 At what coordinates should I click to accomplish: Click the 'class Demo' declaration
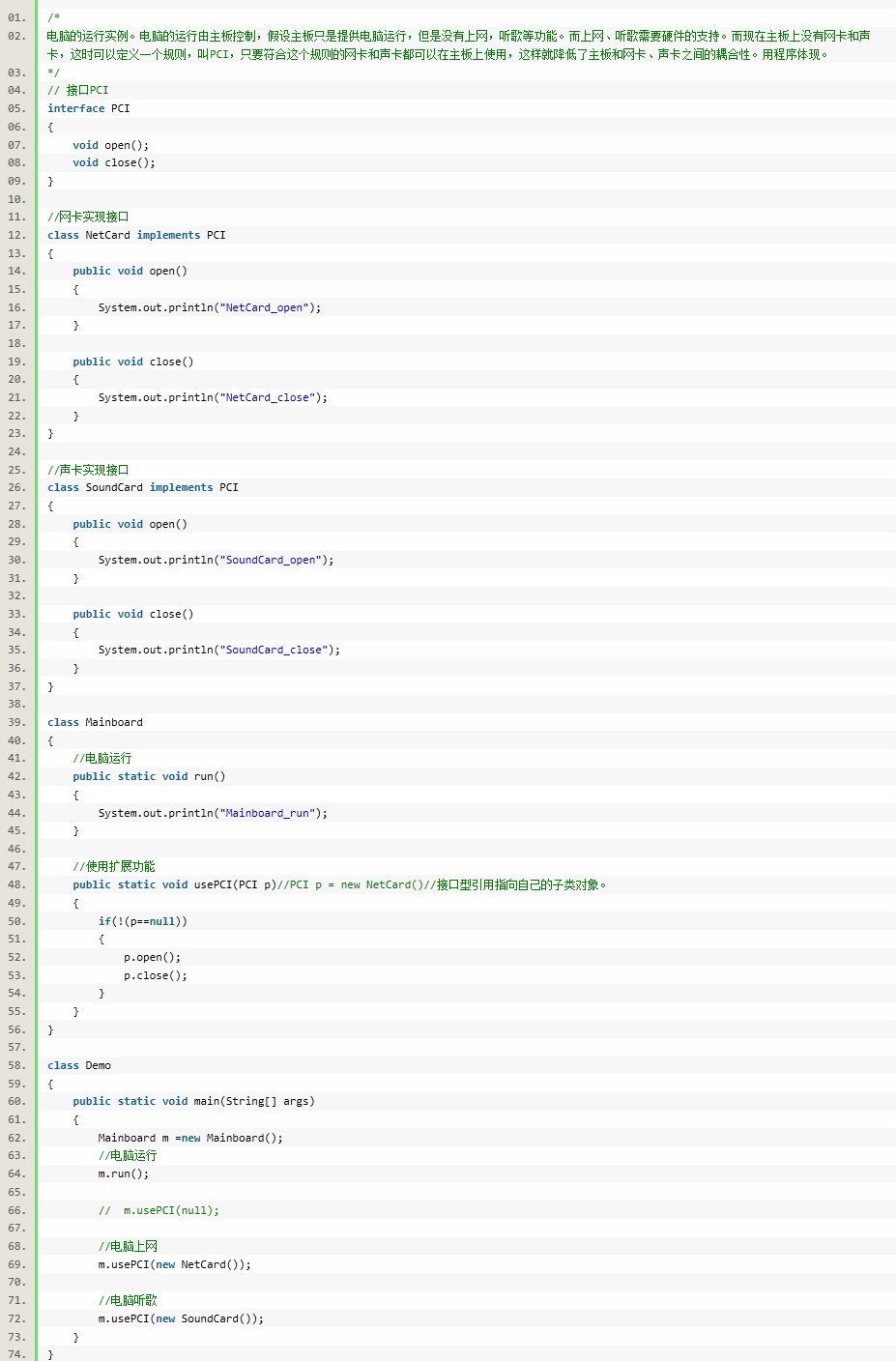tap(79, 1065)
